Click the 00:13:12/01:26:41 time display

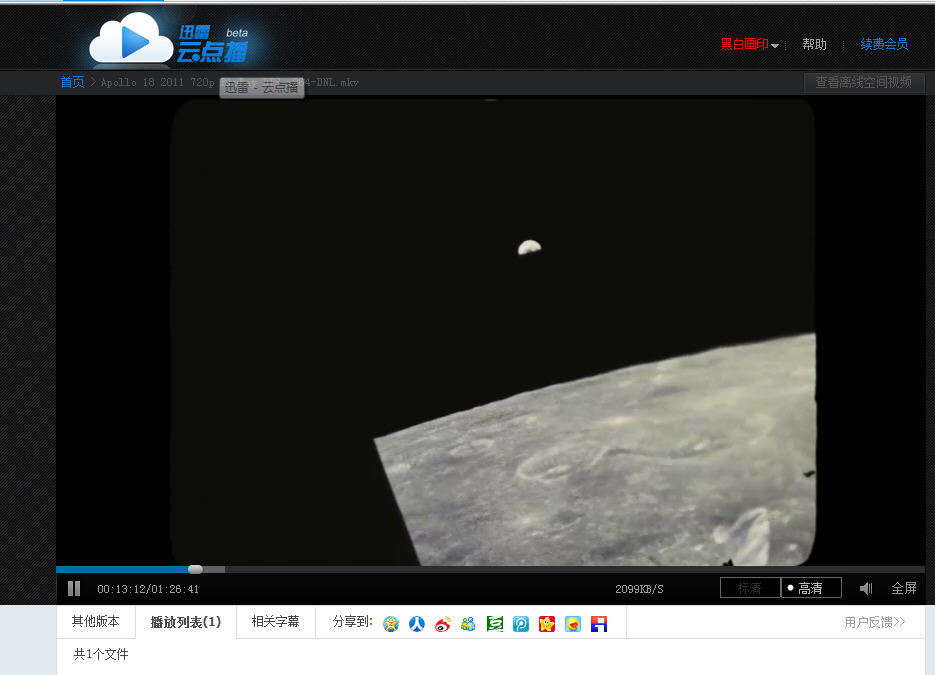tap(148, 589)
